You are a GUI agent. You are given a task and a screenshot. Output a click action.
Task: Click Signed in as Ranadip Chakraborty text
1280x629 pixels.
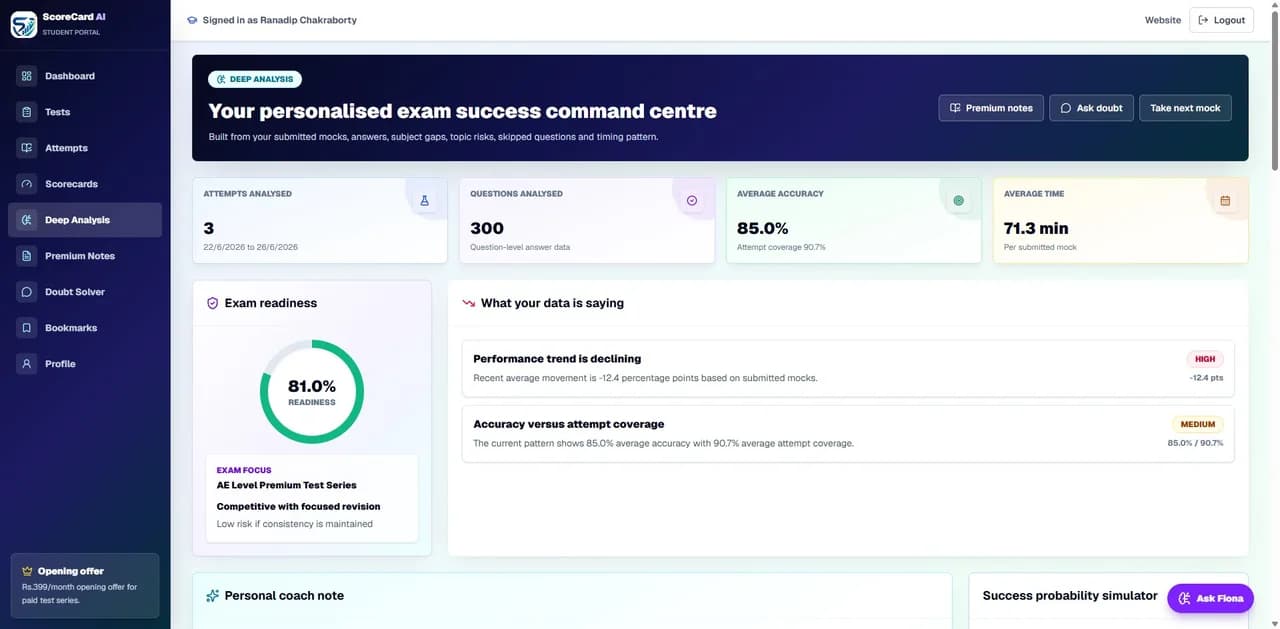point(279,20)
